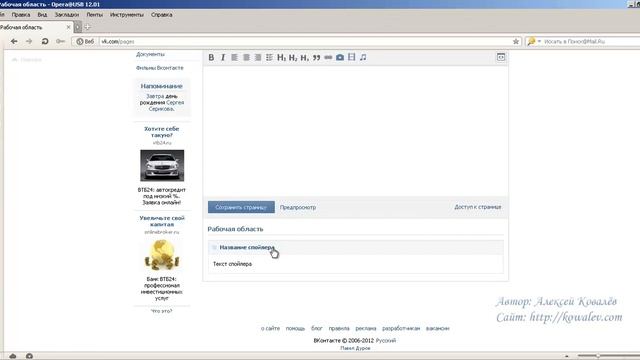
Task: Open the Ленты menu
Action: click(94, 15)
